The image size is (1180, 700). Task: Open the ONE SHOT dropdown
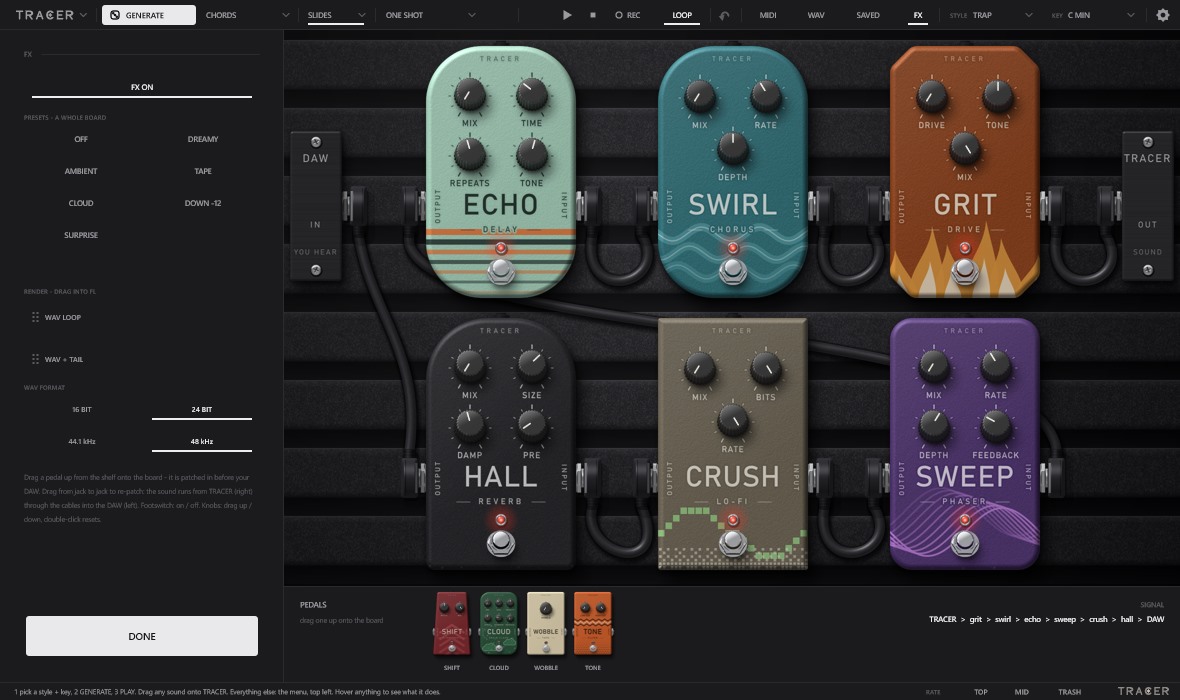[430, 15]
